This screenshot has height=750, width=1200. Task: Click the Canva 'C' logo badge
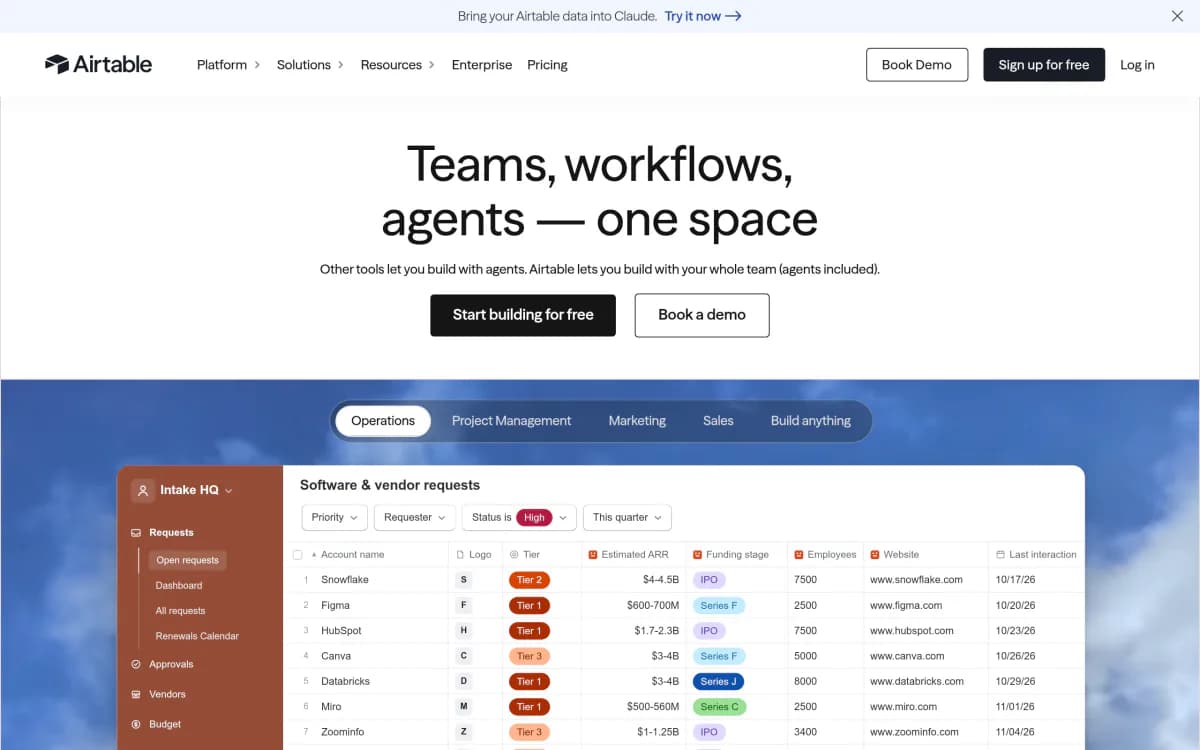pyautogui.click(x=463, y=656)
